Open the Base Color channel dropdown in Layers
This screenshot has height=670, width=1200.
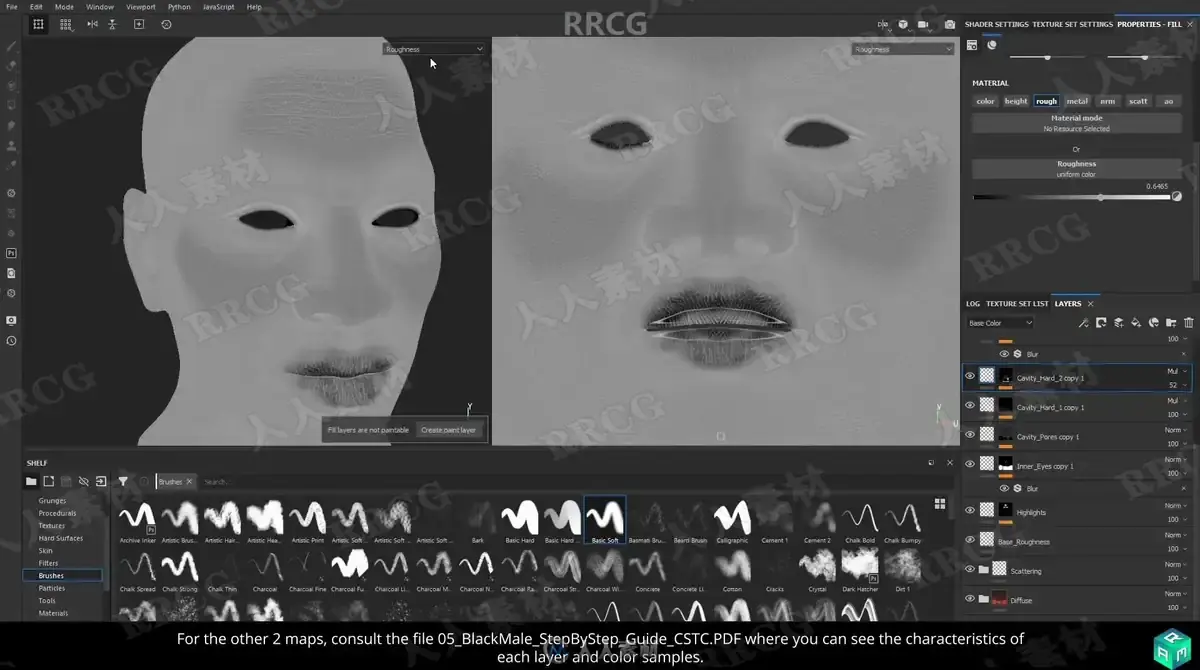point(1000,323)
